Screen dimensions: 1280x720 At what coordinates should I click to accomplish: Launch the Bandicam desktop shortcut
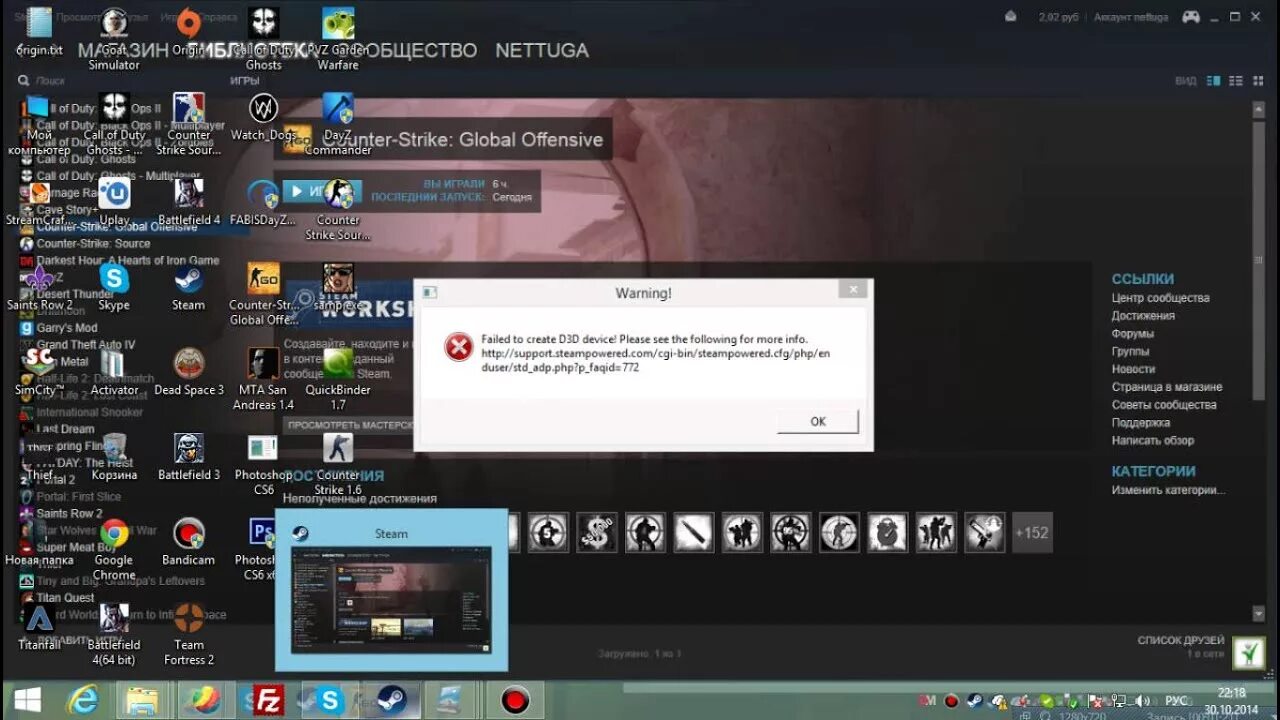188,542
